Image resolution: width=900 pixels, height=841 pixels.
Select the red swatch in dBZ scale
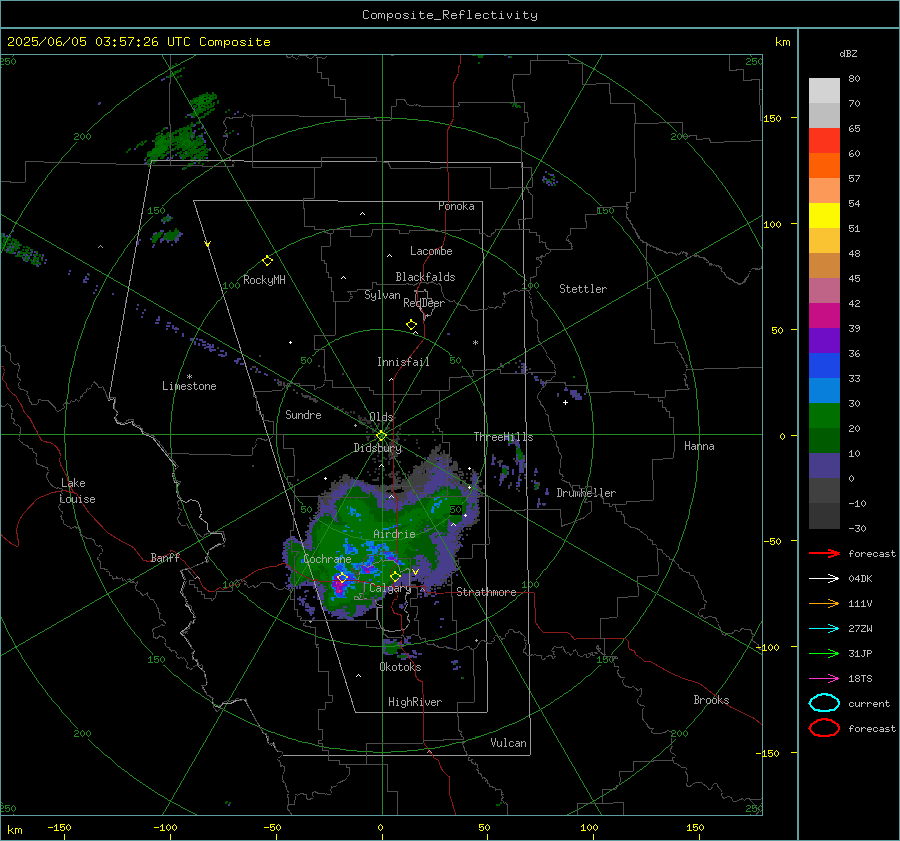(824, 141)
